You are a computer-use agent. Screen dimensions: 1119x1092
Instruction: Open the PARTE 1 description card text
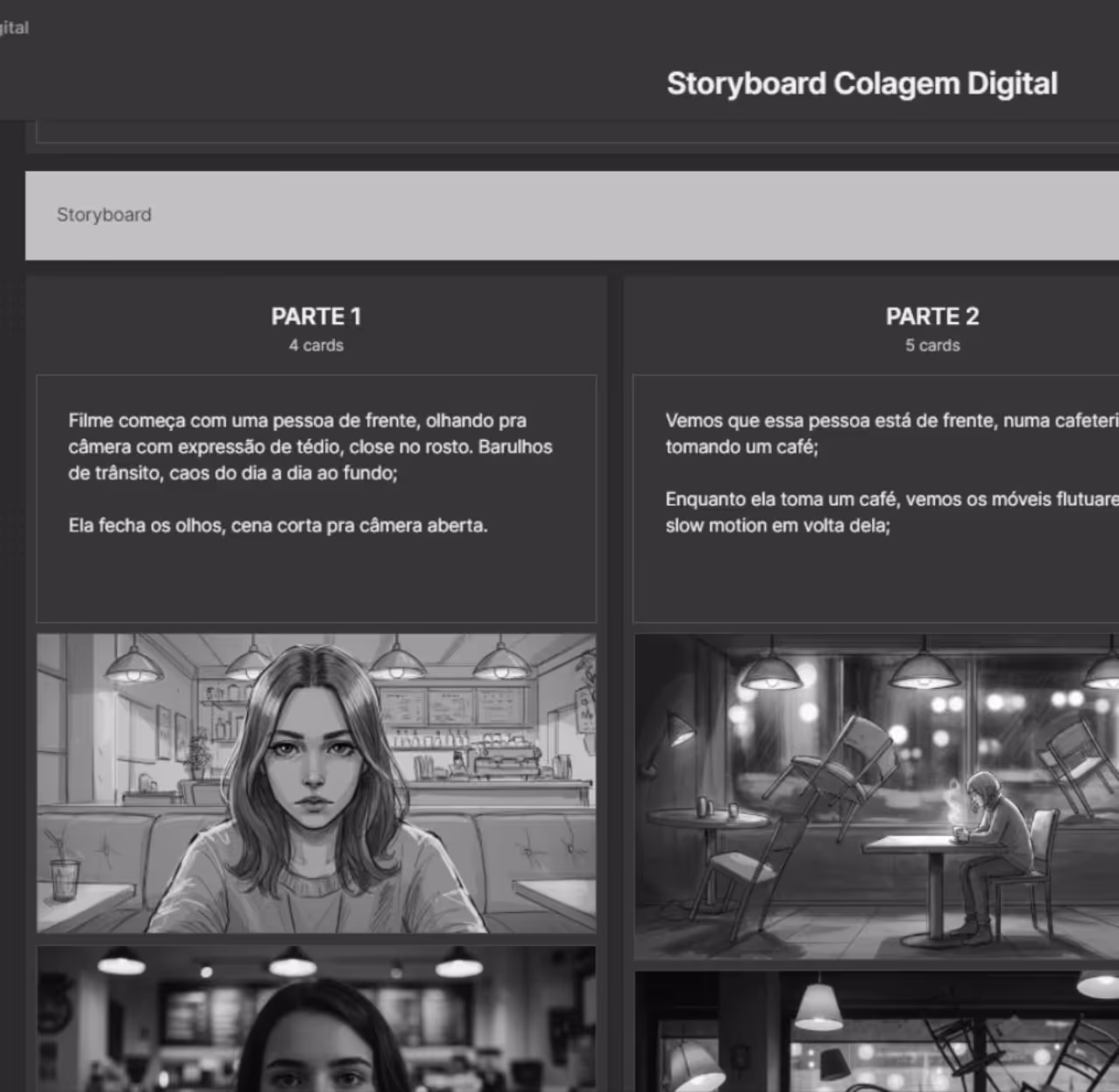[316, 499]
